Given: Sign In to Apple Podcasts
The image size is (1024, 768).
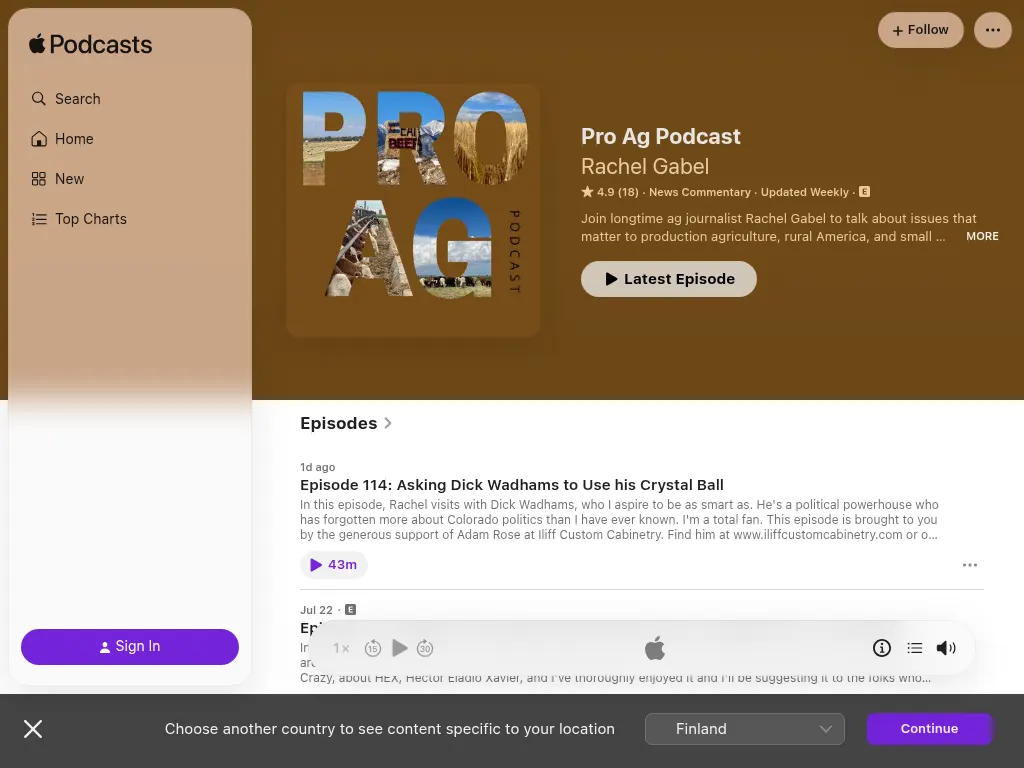Looking at the screenshot, I should pos(130,647).
